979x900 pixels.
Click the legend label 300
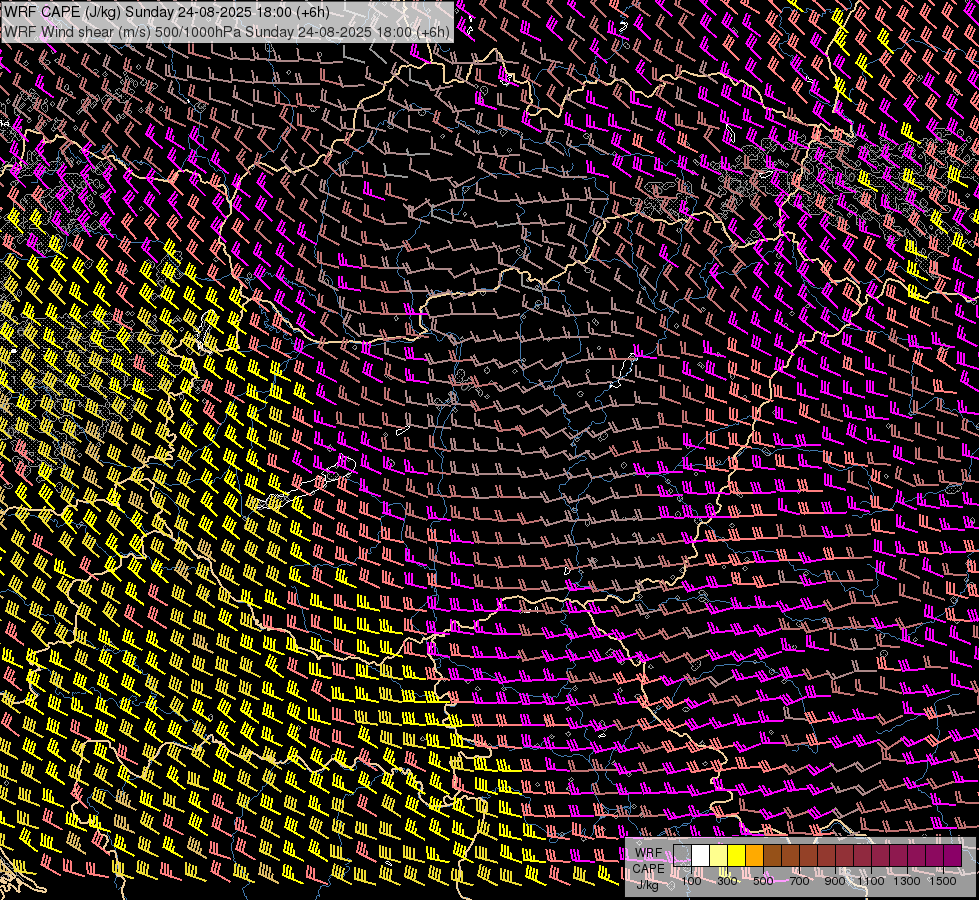click(727, 881)
